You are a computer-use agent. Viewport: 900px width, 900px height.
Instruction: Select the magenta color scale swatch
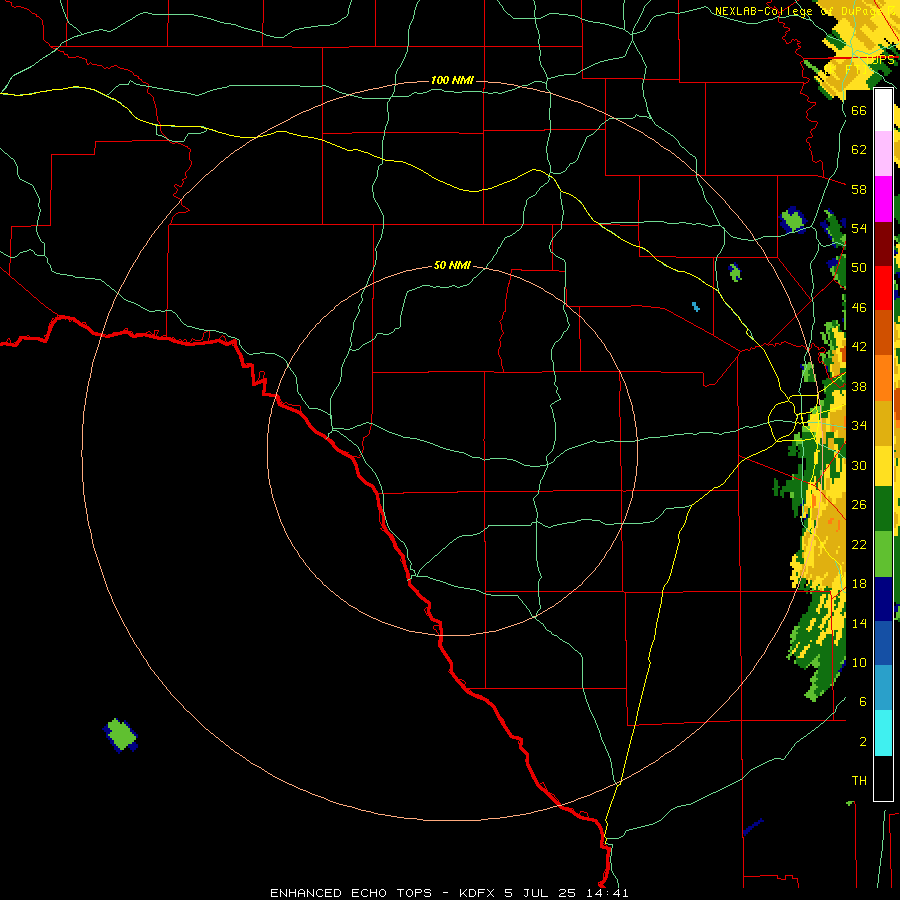pyautogui.click(x=883, y=199)
